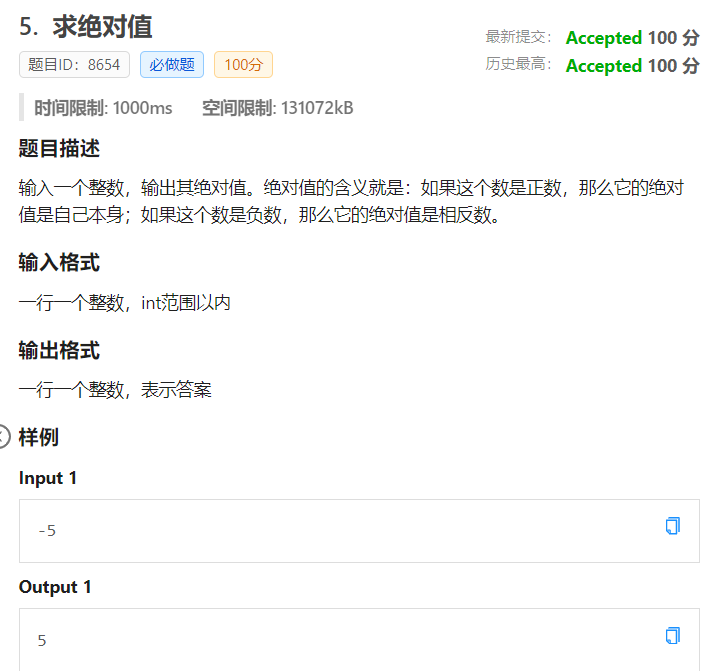The image size is (709, 671).
Task: Copy the Output 1 sample text
Action: coord(673,635)
